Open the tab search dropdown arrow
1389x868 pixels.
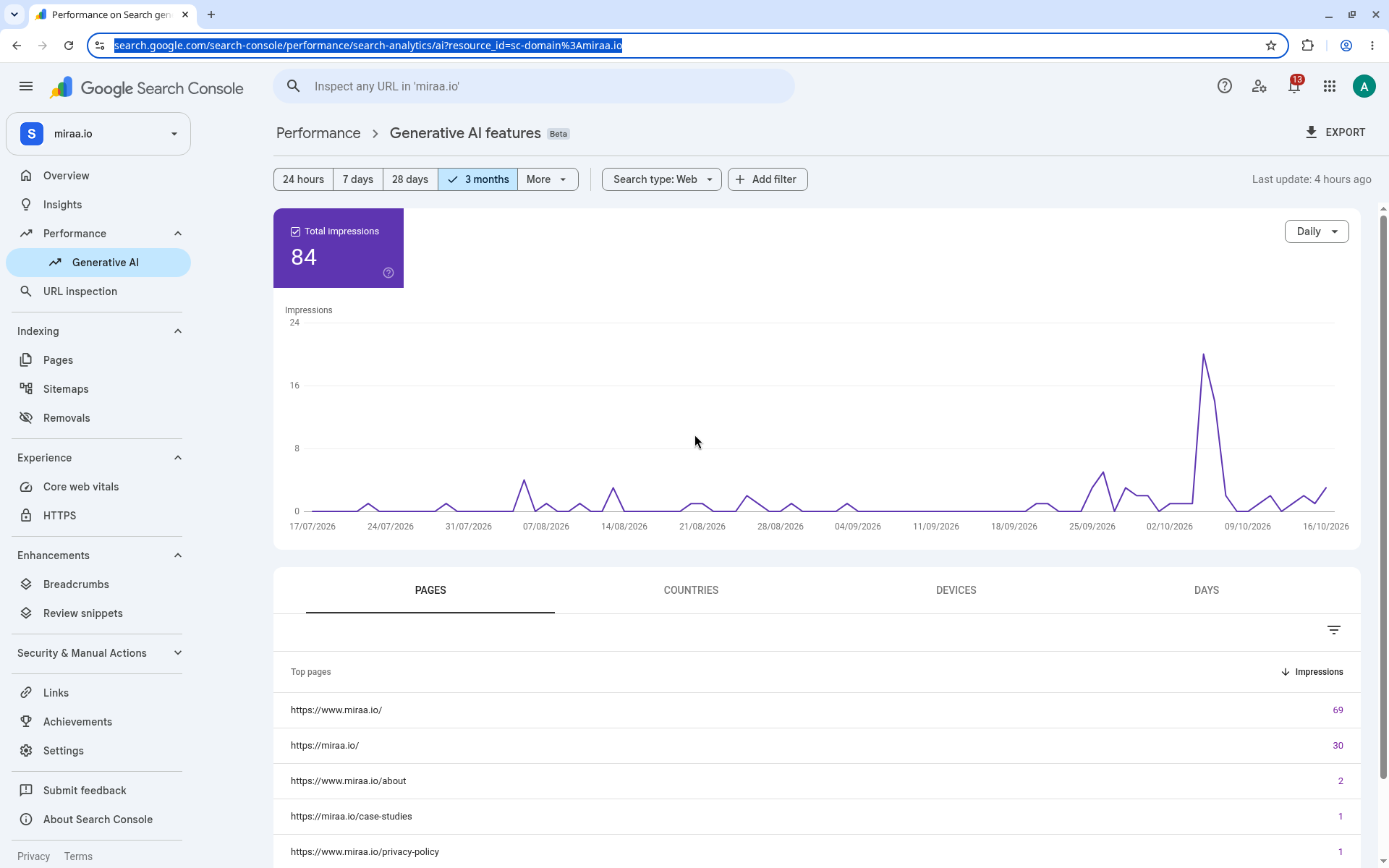click(14, 14)
